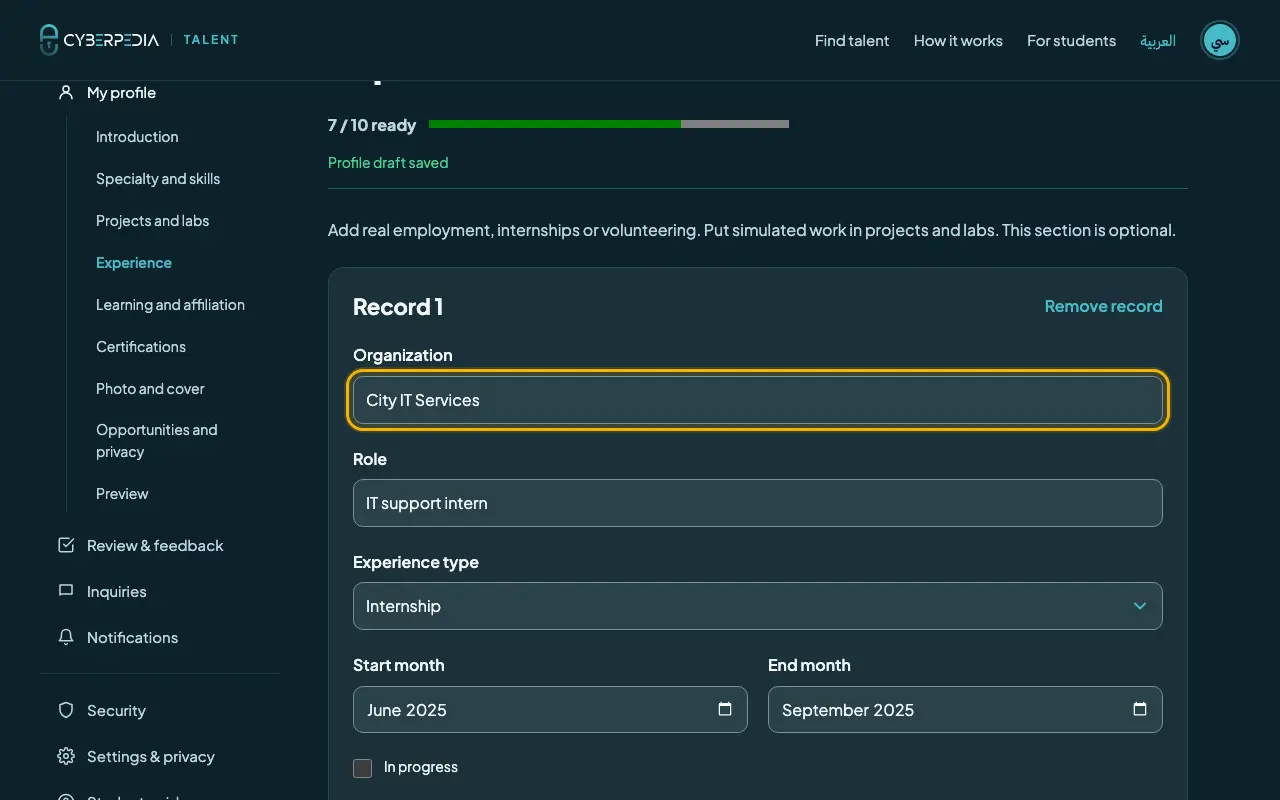Tick the In progress checkbox
This screenshot has width=1280, height=800.
(362, 768)
